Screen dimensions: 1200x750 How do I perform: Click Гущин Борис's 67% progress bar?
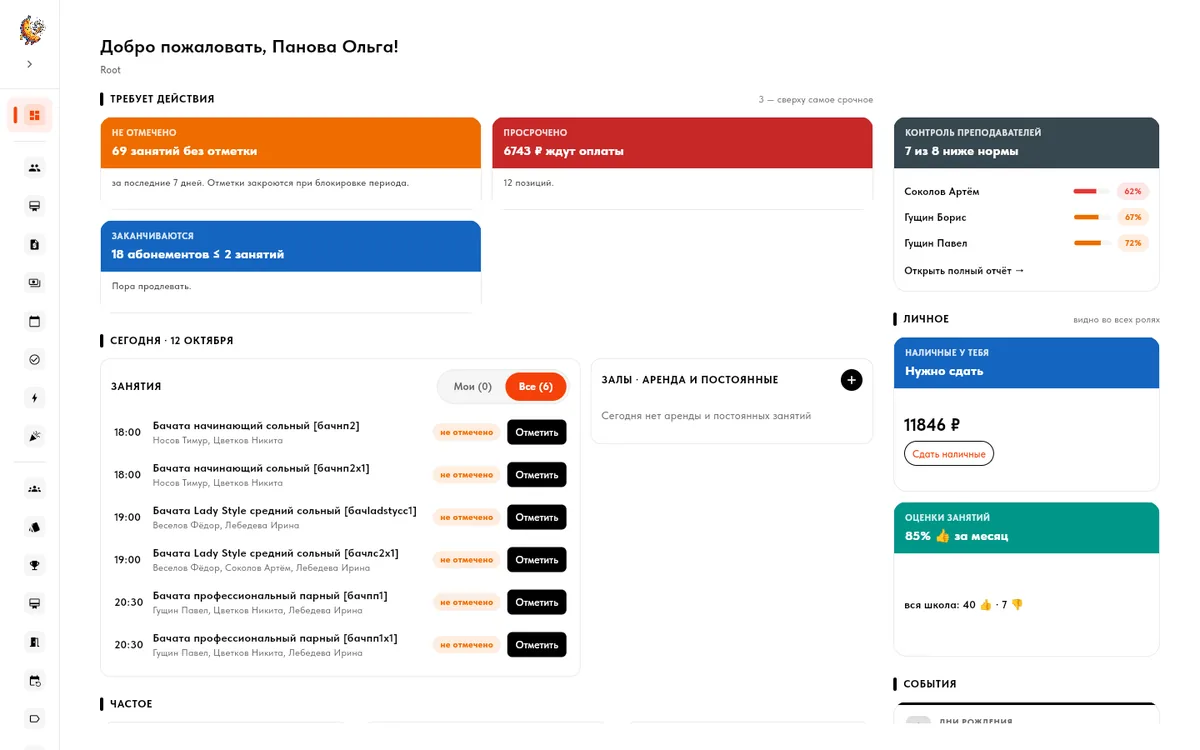click(1091, 217)
